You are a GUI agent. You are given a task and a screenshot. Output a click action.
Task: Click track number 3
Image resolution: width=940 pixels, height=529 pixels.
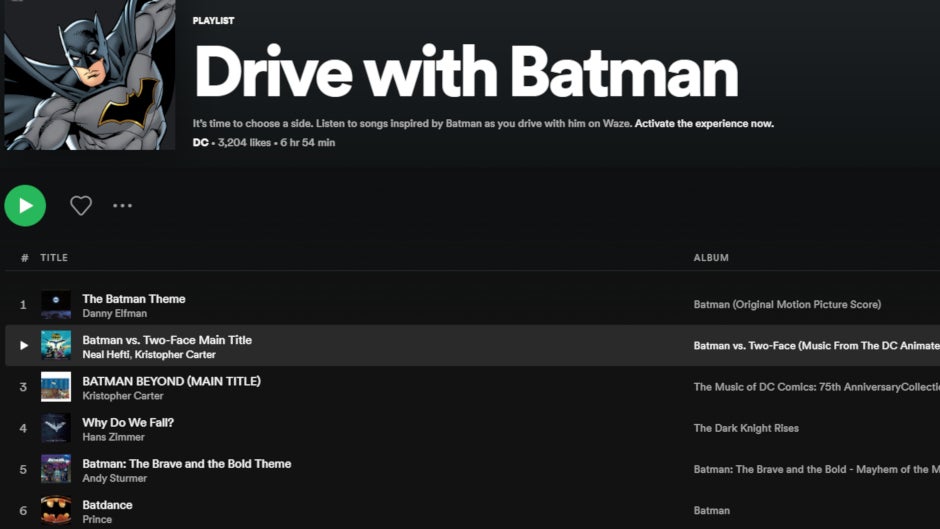coord(23,387)
